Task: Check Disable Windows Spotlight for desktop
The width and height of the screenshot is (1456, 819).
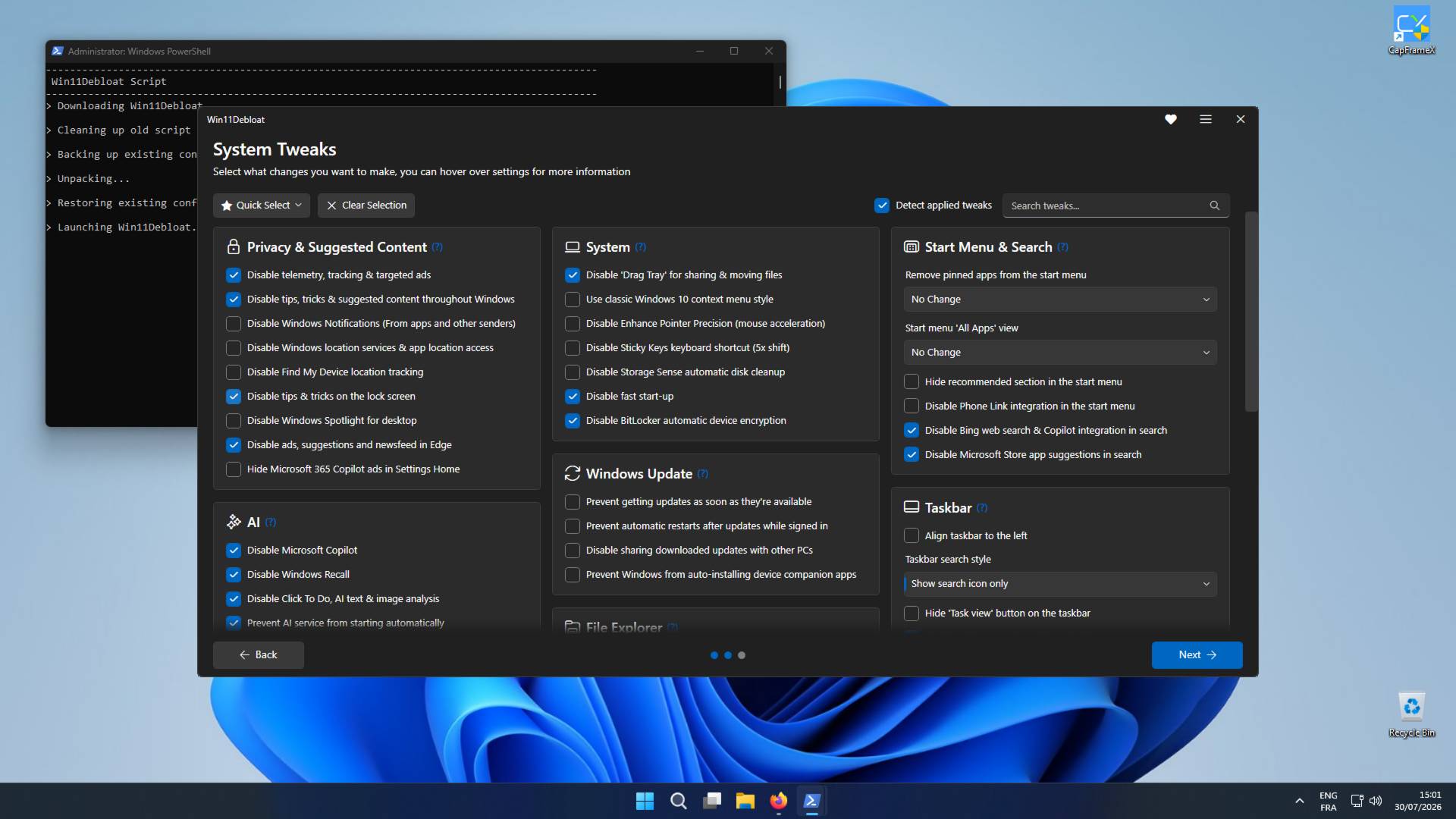Action: (x=234, y=421)
